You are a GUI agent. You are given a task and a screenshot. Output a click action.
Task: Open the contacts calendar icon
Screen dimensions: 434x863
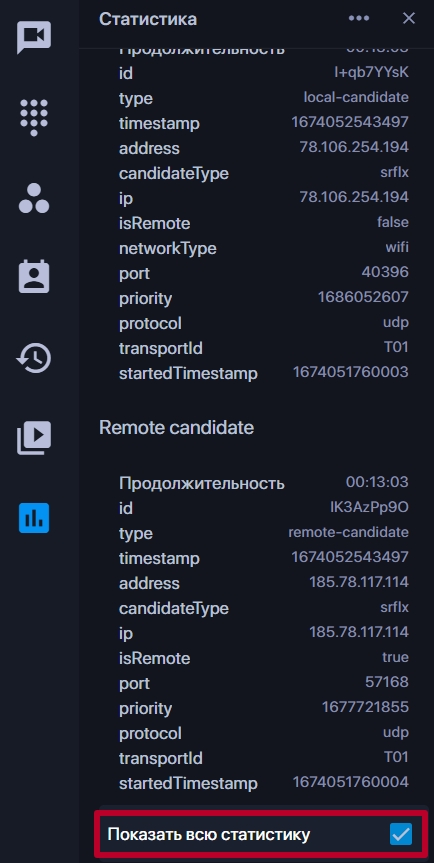click(x=34, y=277)
